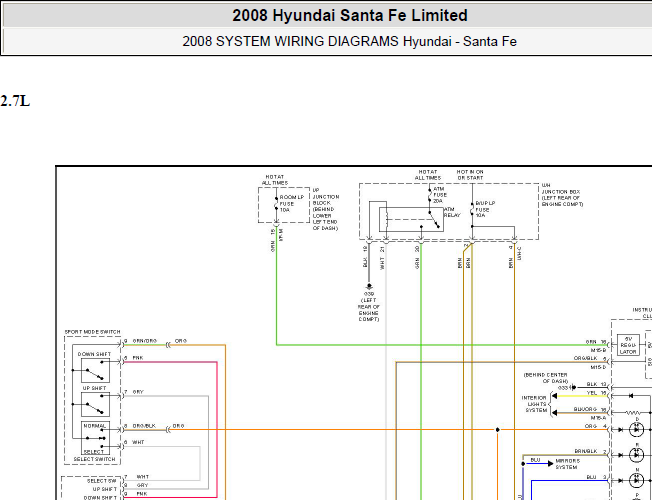Click the UP SHIFT switch symbol in Sport Mode Switch
The width and height of the screenshot is (652, 500).
(95, 404)
